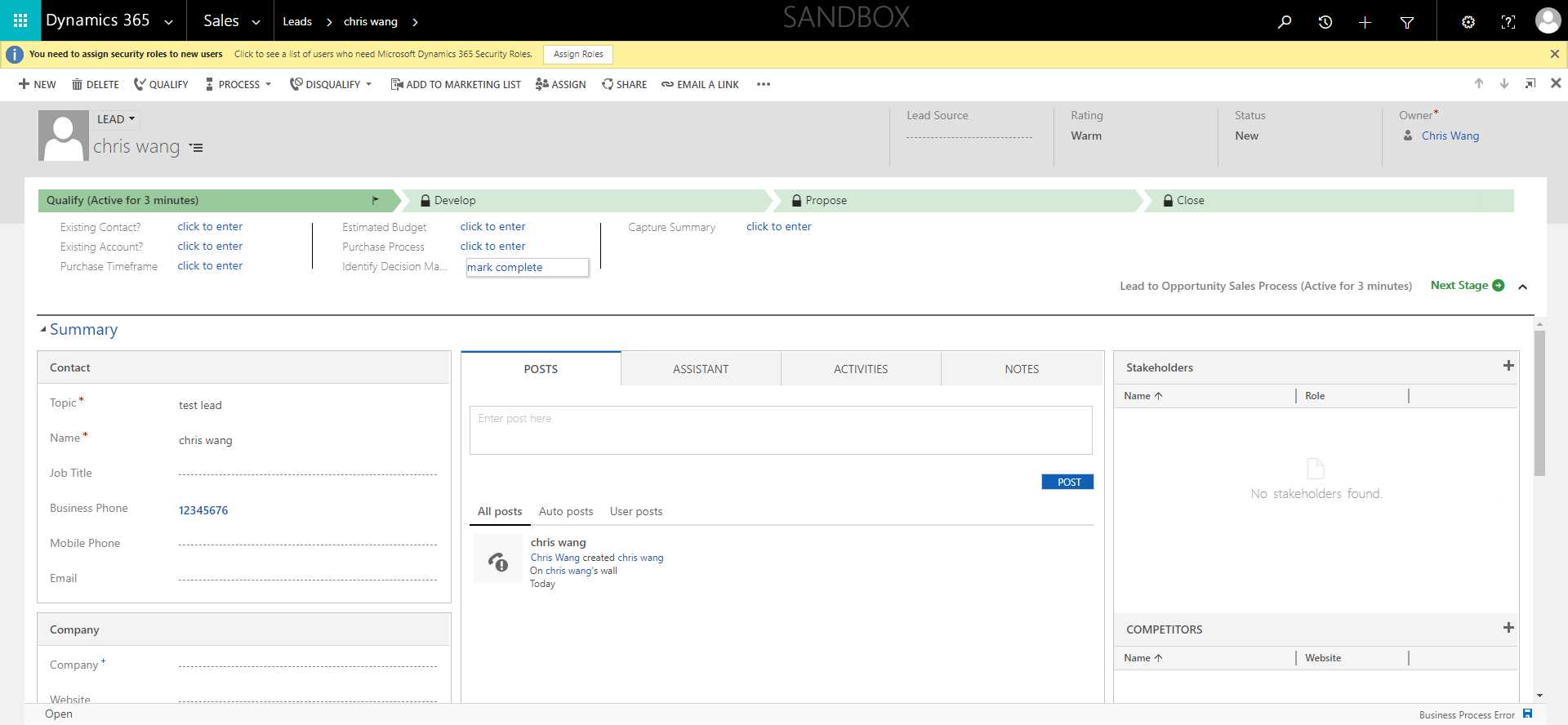This screenshot has height=725, width=1568.
Task: Collapse the Summary section
Action: pos(43,329)
